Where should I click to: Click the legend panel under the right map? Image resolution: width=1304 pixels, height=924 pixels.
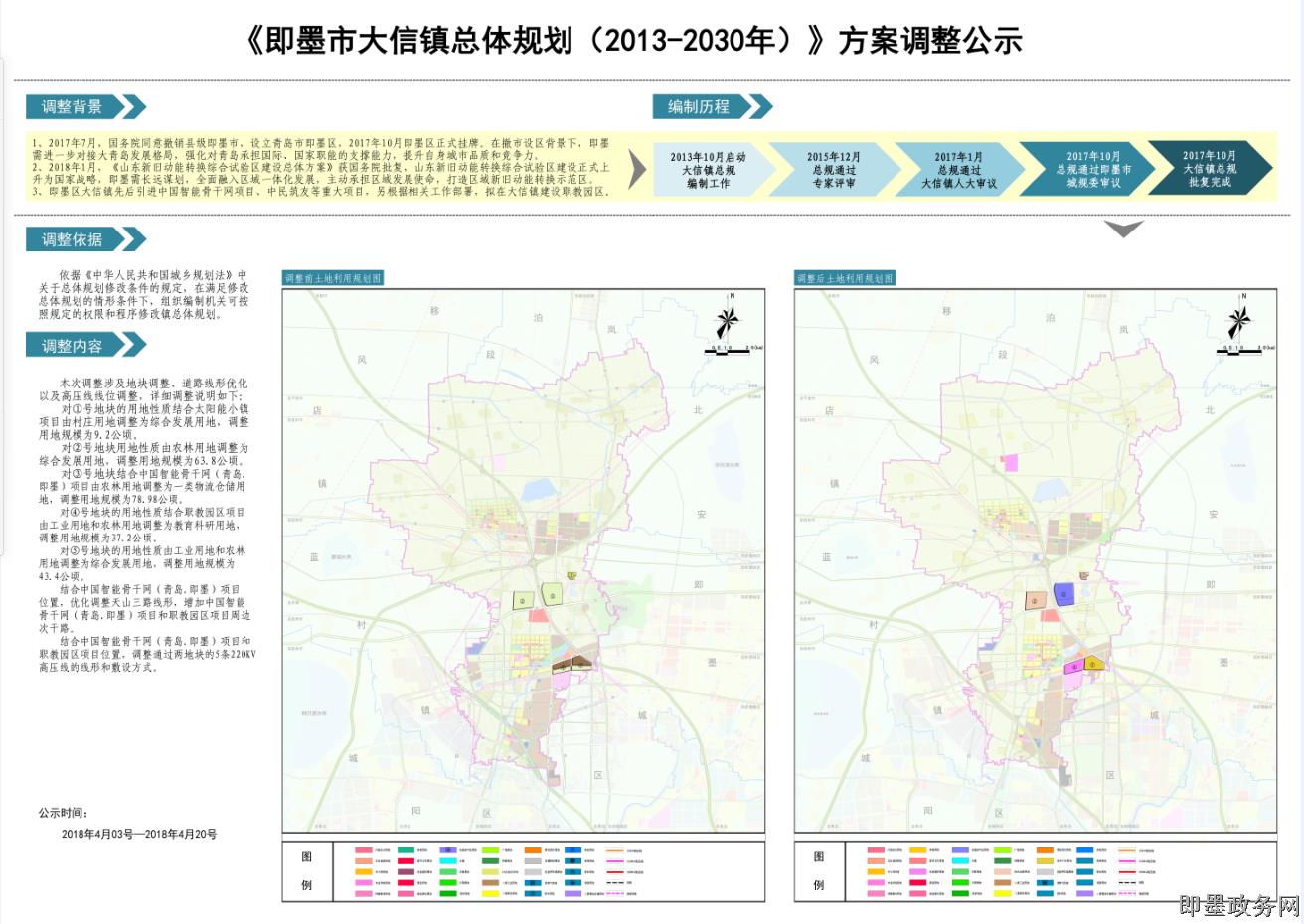coord(1037,871)
